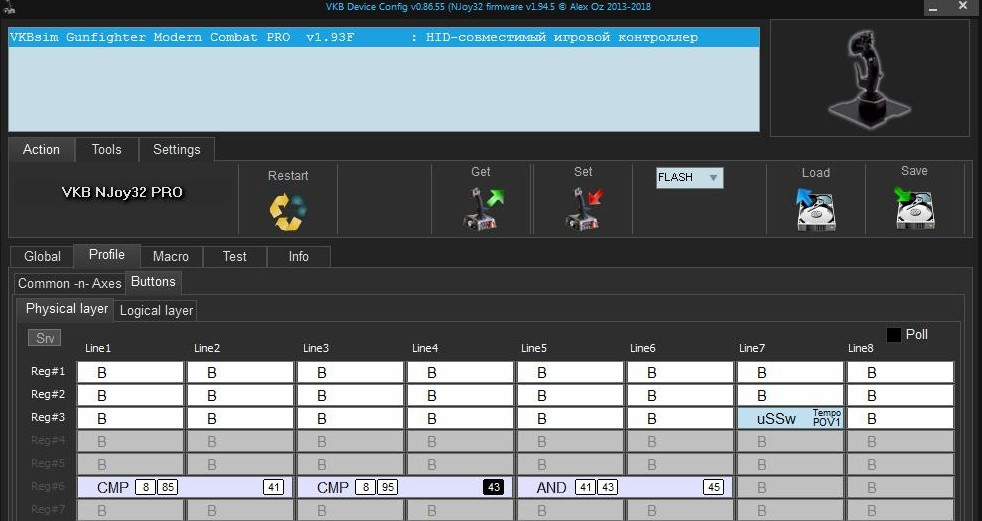Close the VKB Device Config window

(963, 6)
